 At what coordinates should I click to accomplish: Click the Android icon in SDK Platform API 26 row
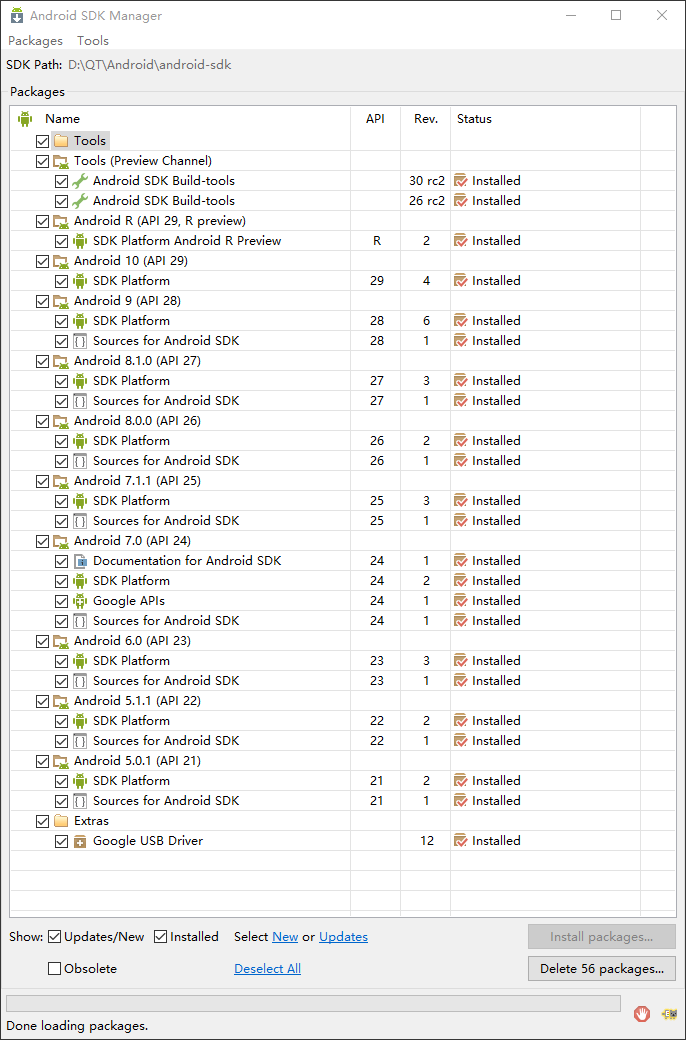tap(80, 440)
